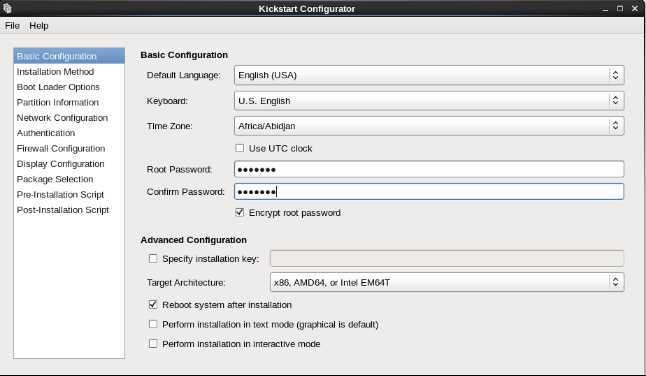The height and width of the screenshot is (376, 646).
Task: Close the Kickstart Configurator window
Action: click(635, 9)
